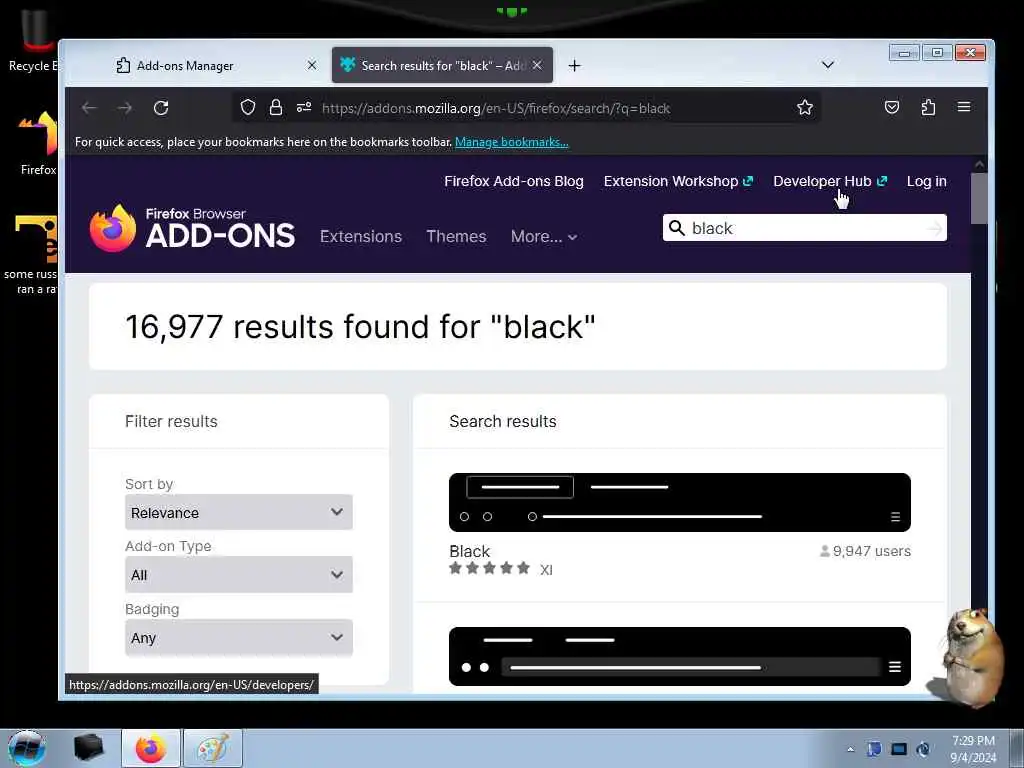1024x768 pixels.
Task: Click the site security padlock icon
Action: (276, 107)
